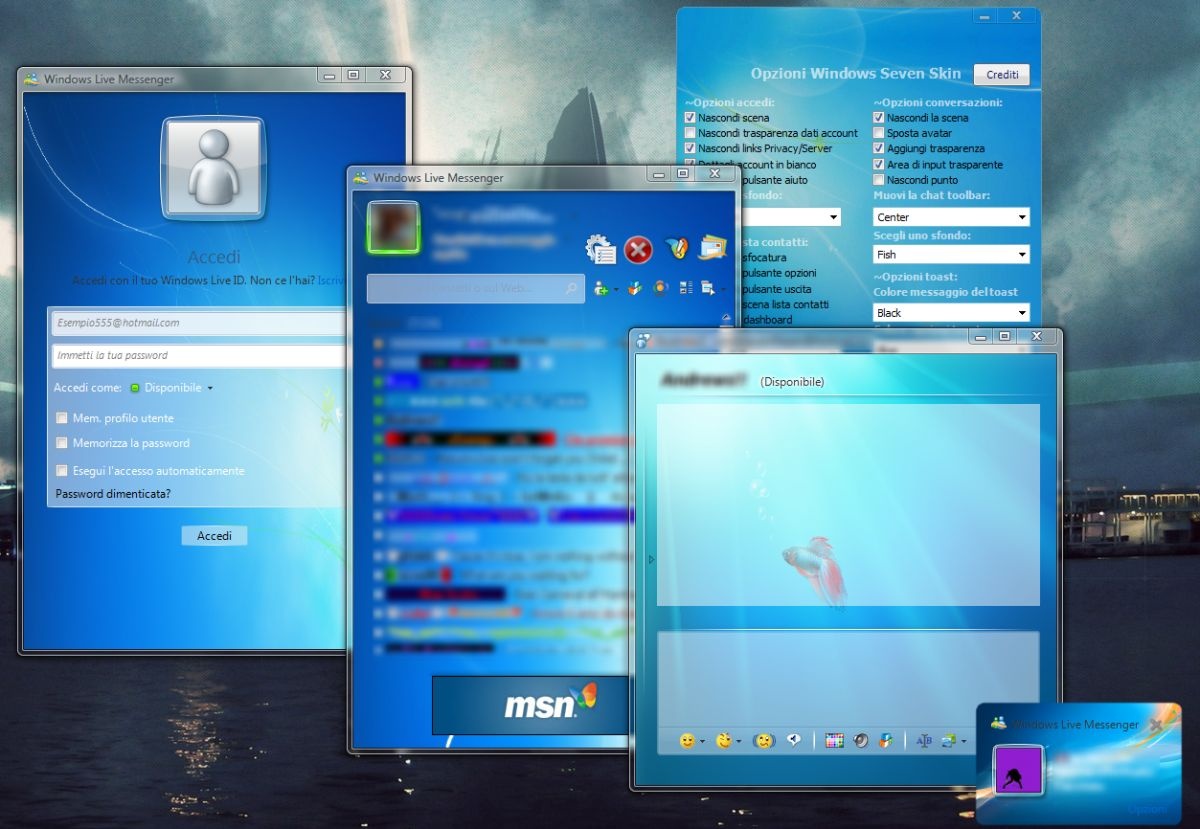
Task: Open the show menu window icon
Action: click(708, 288)
